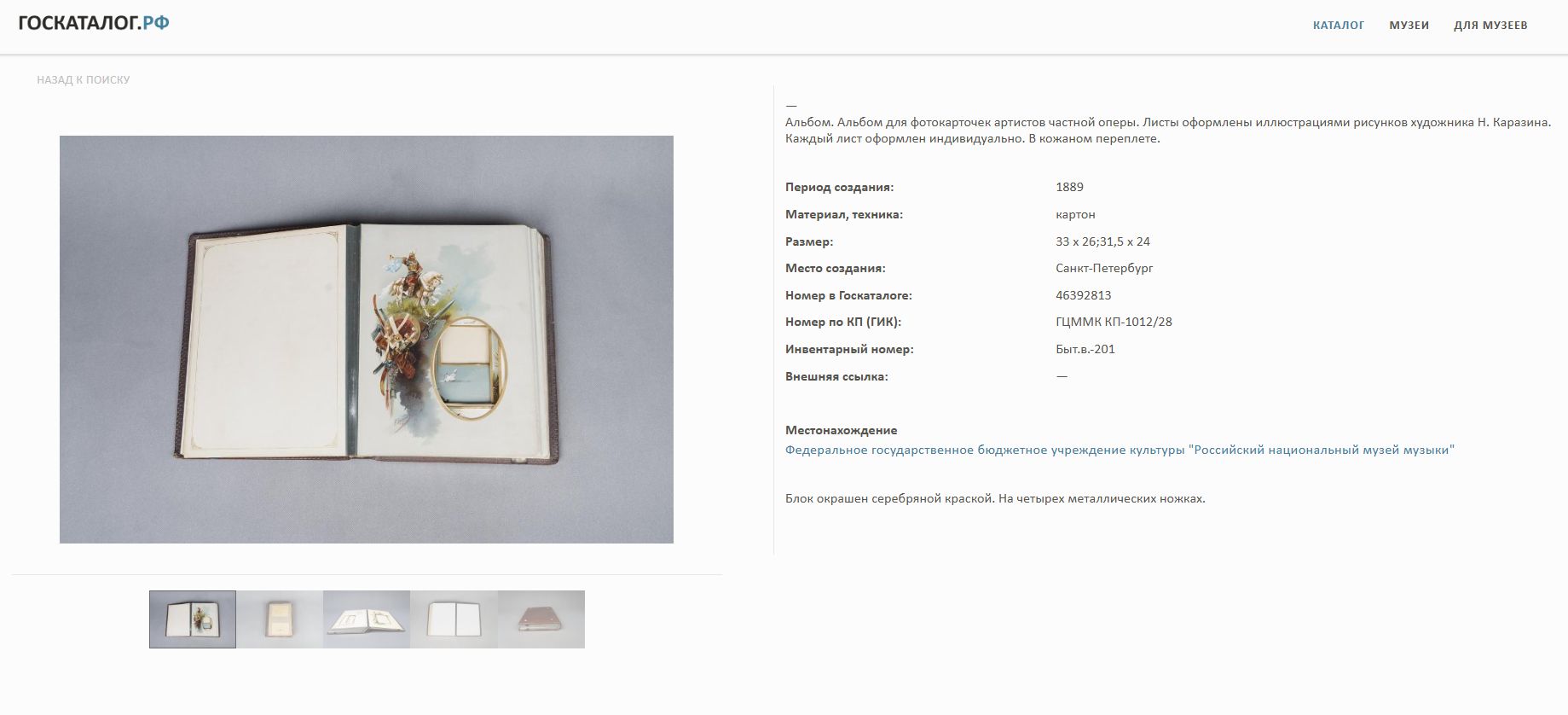Screen dimensions: 1568x715
Task: Click the ГОСКАТАЛОГ.РФ site logo
Action: click(94, 23)
